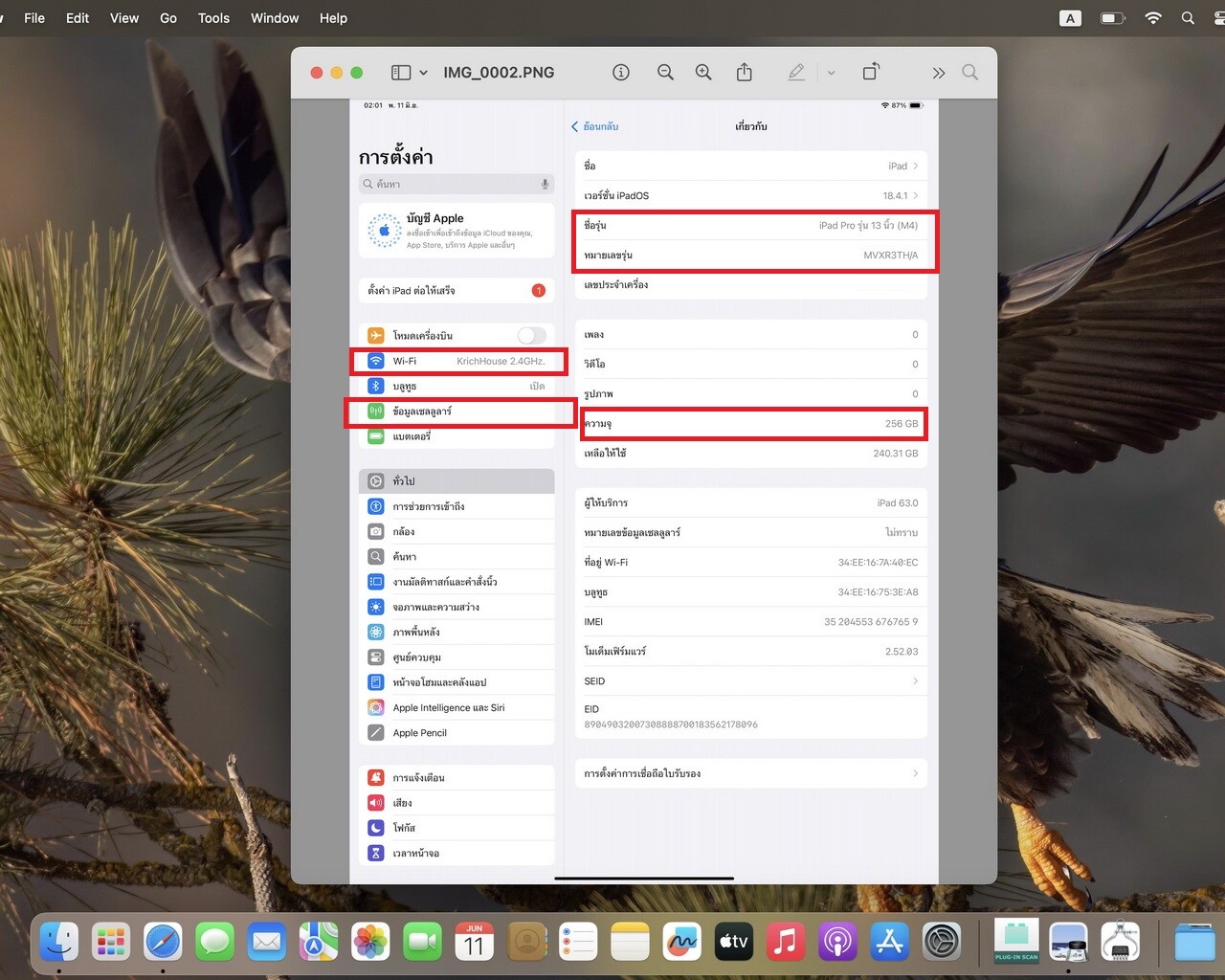The width and height of the screenshot is (1225, 980).
Task: Open Maps from the Dock
Action: [x=319, y=942]
